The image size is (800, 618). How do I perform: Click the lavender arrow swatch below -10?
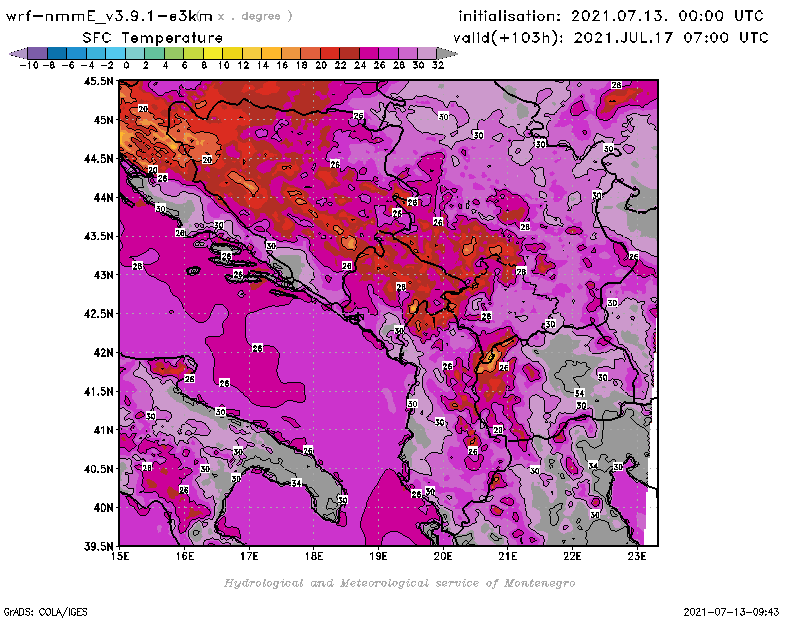click(18, 53)
